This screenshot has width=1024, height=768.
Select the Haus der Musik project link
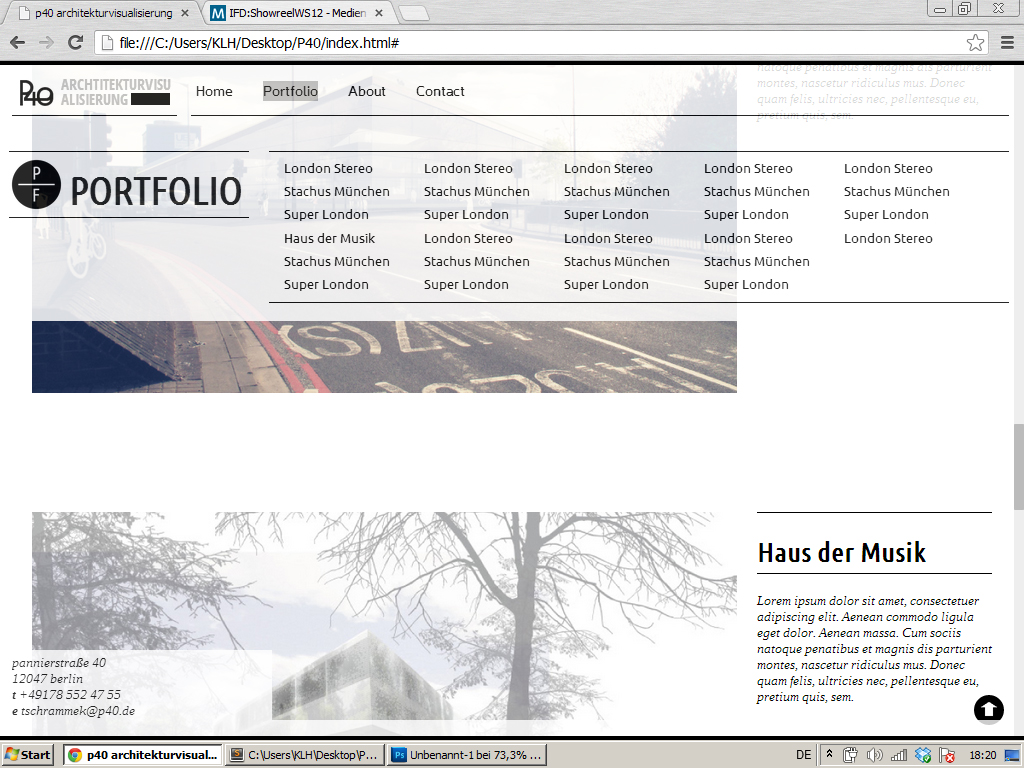329,238
